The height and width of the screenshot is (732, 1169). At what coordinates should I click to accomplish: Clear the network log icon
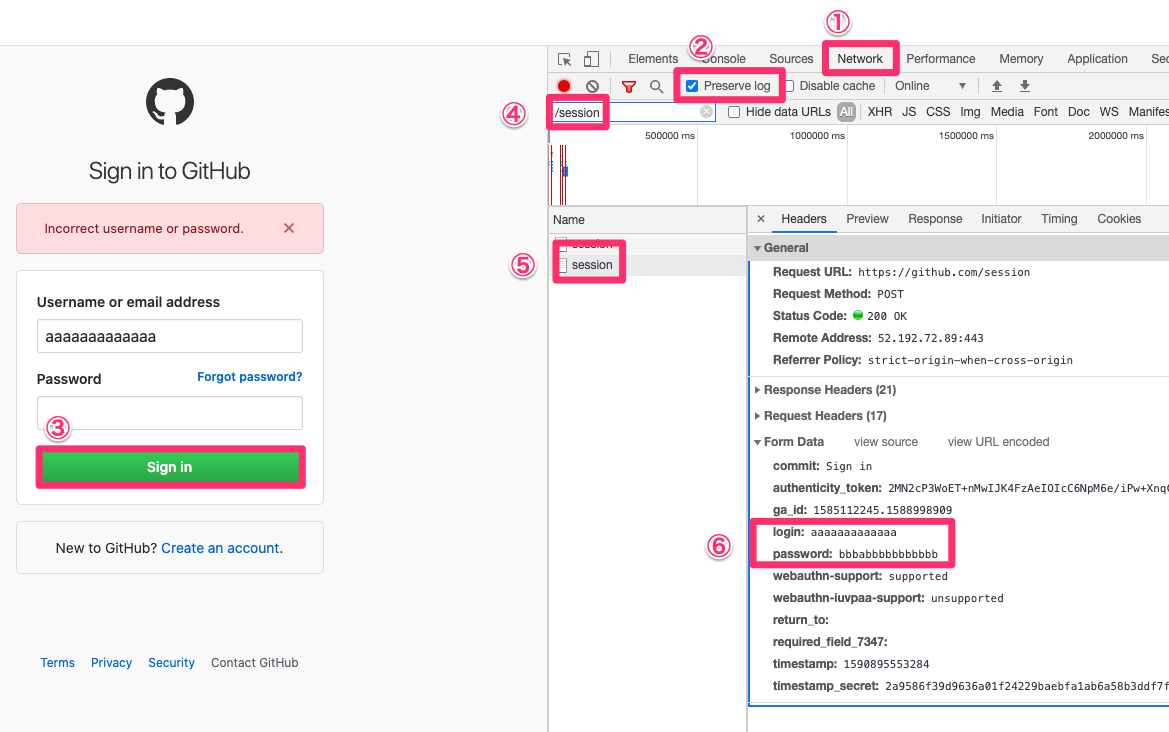(x=592, y=86)
